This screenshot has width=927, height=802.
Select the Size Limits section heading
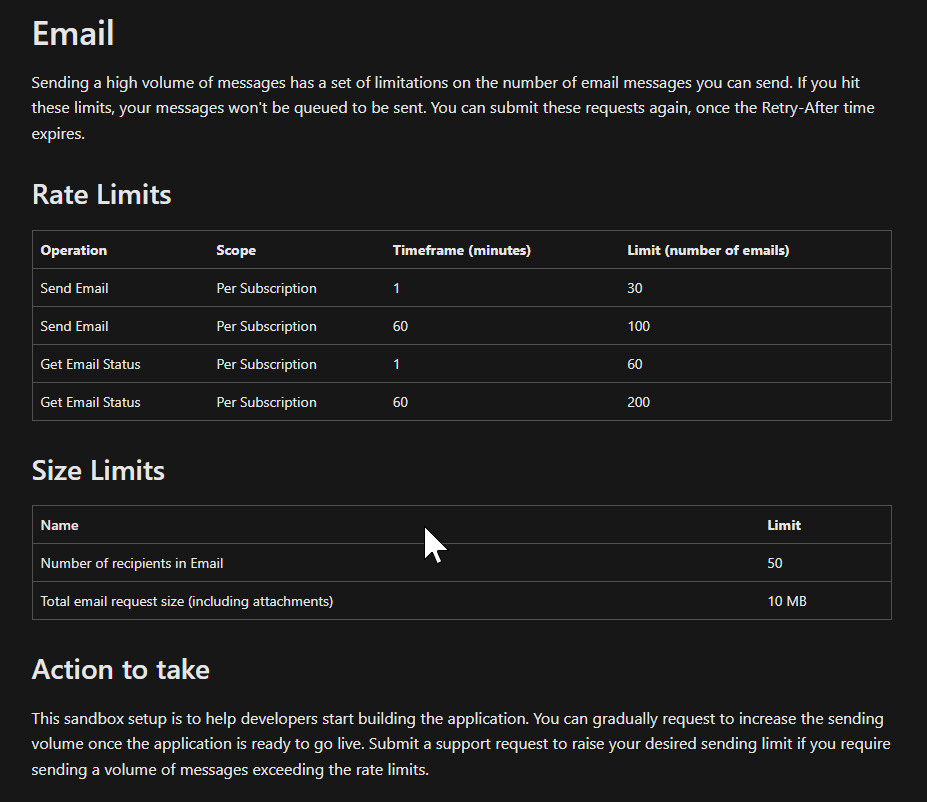(x=97, y=470)
